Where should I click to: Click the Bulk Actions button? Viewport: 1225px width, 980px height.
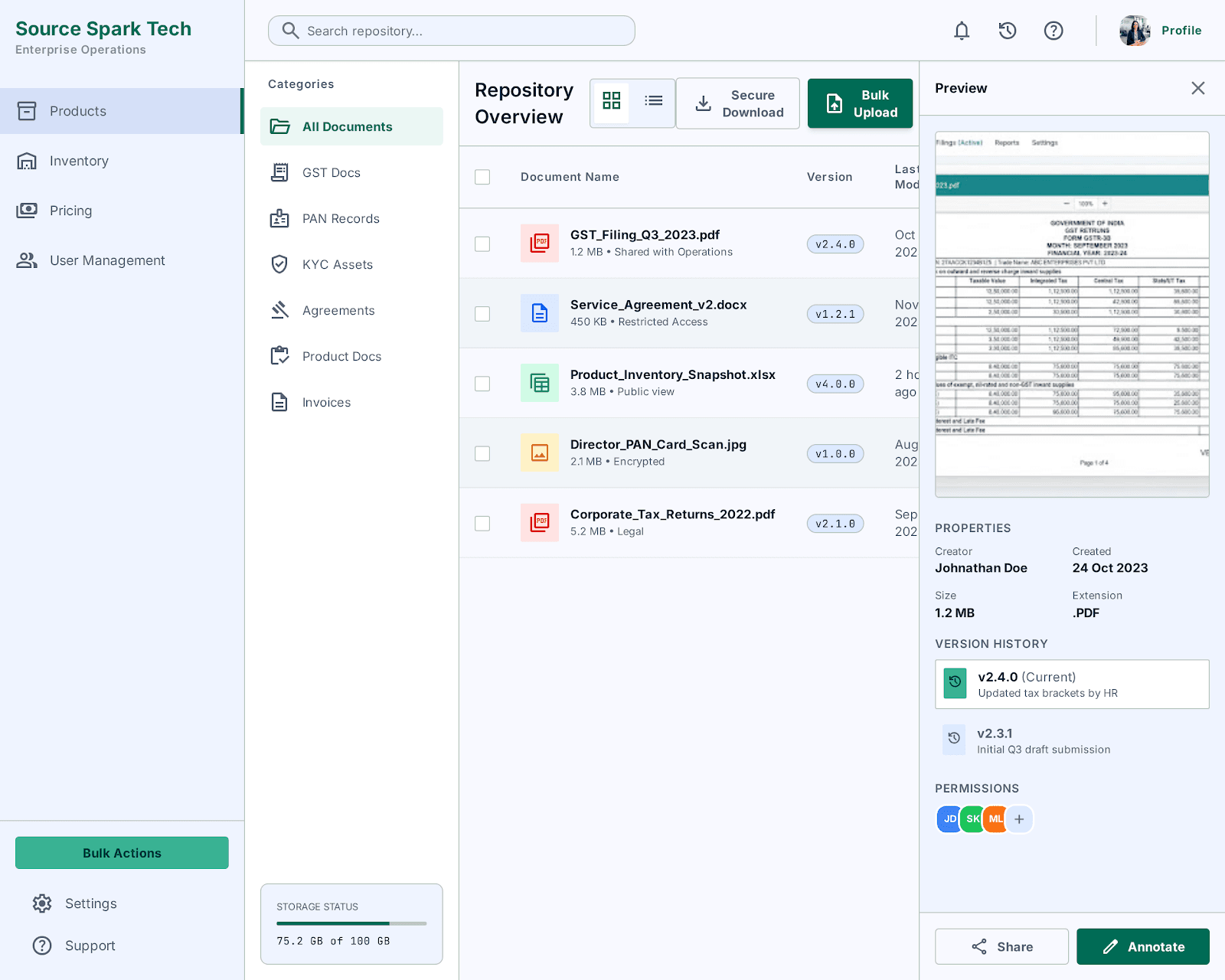122,853
